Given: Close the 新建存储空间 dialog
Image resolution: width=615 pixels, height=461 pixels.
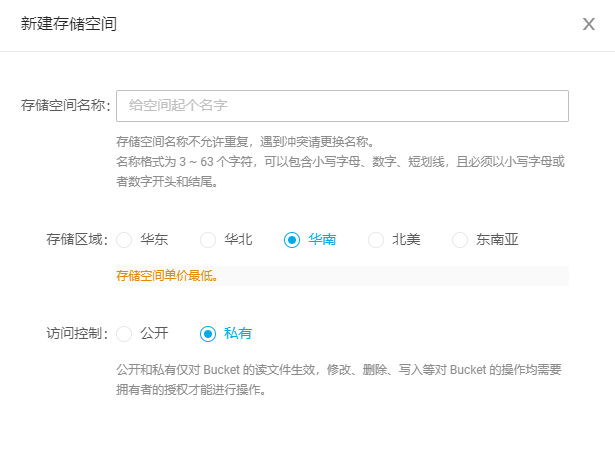Looking at the screenshot, I should [588, 24].
